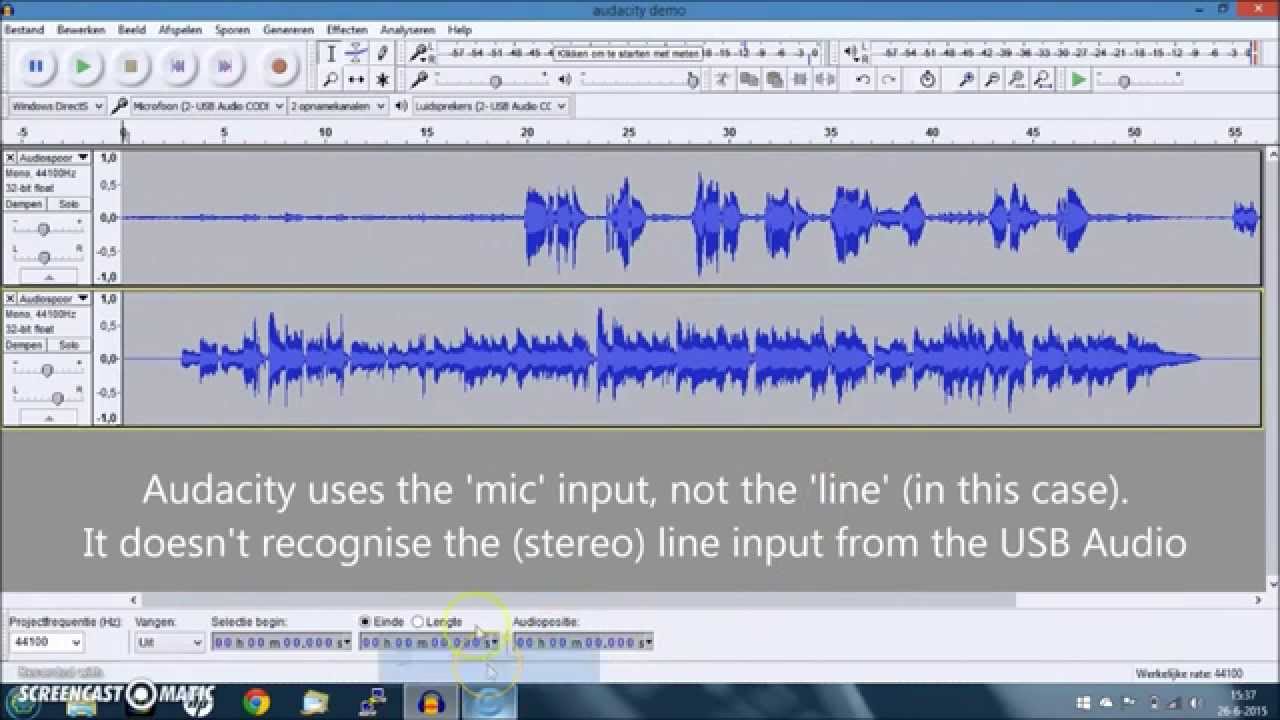Open the Analyseren menu

pos(407,30)
